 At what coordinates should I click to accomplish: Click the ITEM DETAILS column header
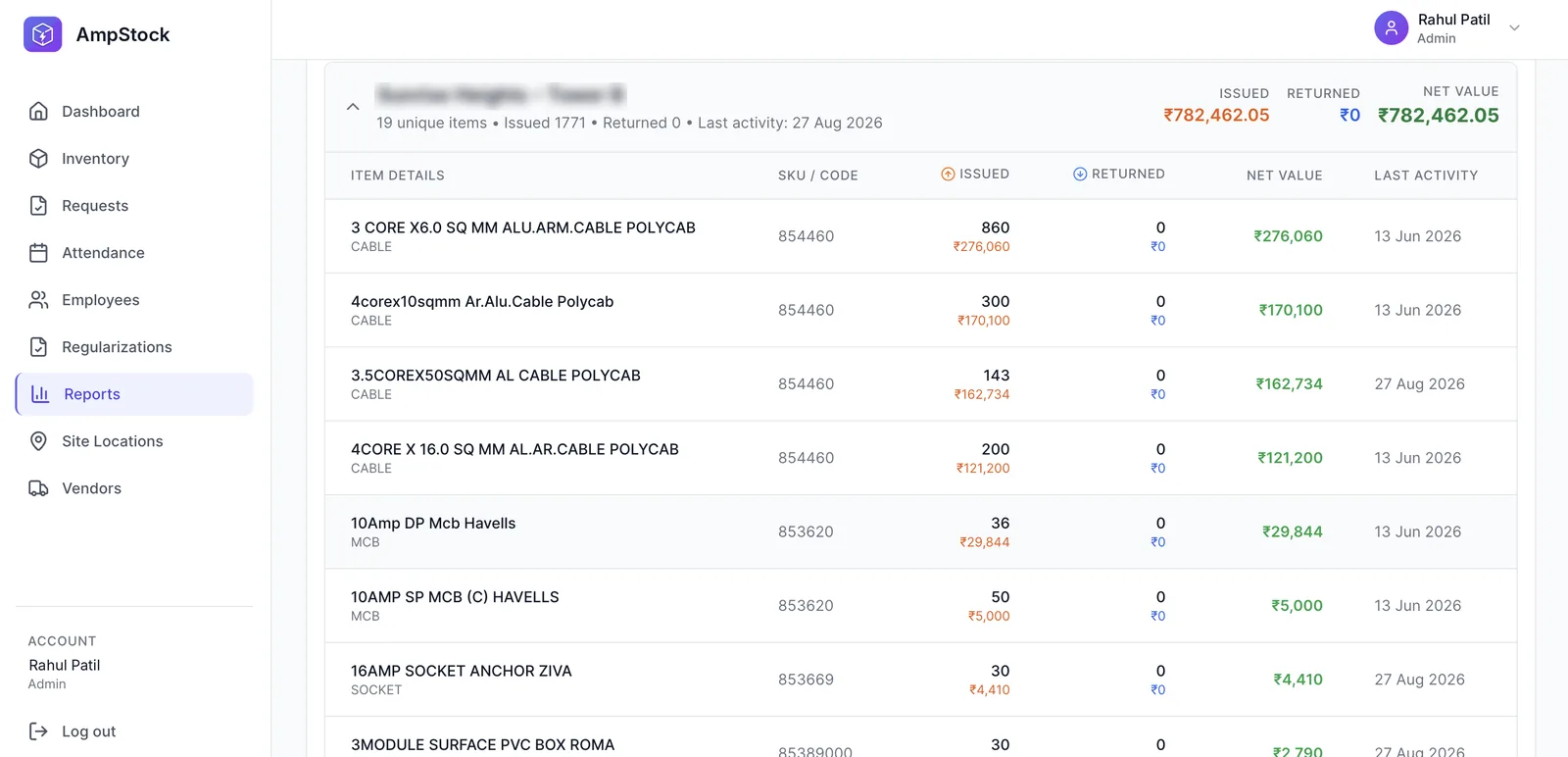[398, 176]
